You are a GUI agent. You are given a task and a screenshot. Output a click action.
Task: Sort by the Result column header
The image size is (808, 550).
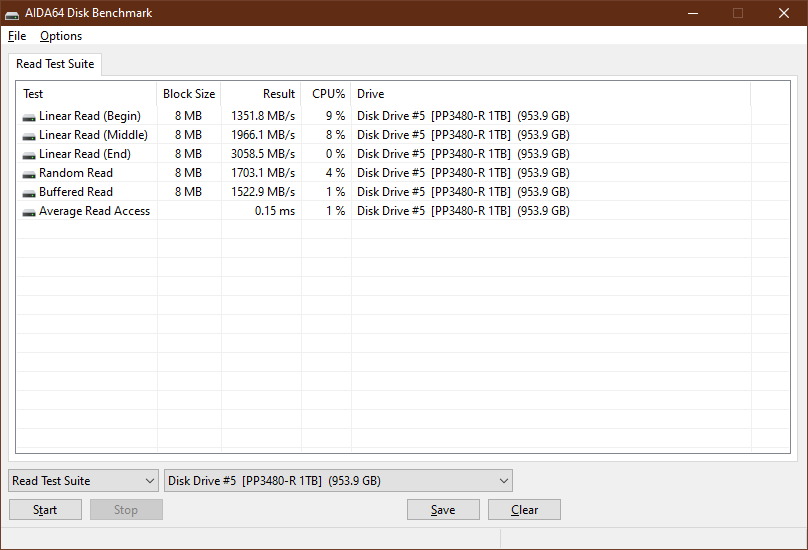pos(261,94)
